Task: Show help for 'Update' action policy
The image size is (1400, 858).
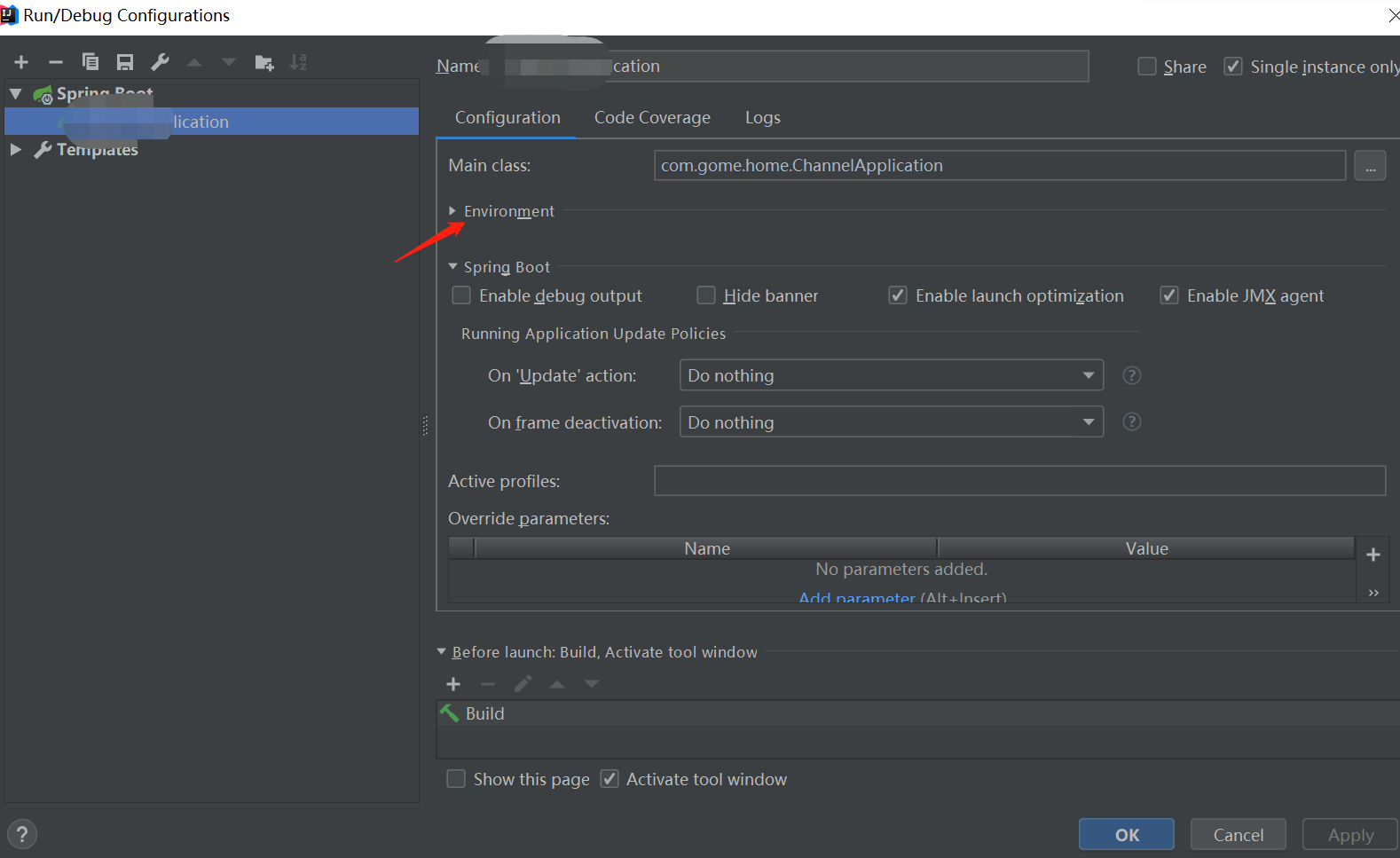Action: pyautogui.click(x=1132, y=375)
